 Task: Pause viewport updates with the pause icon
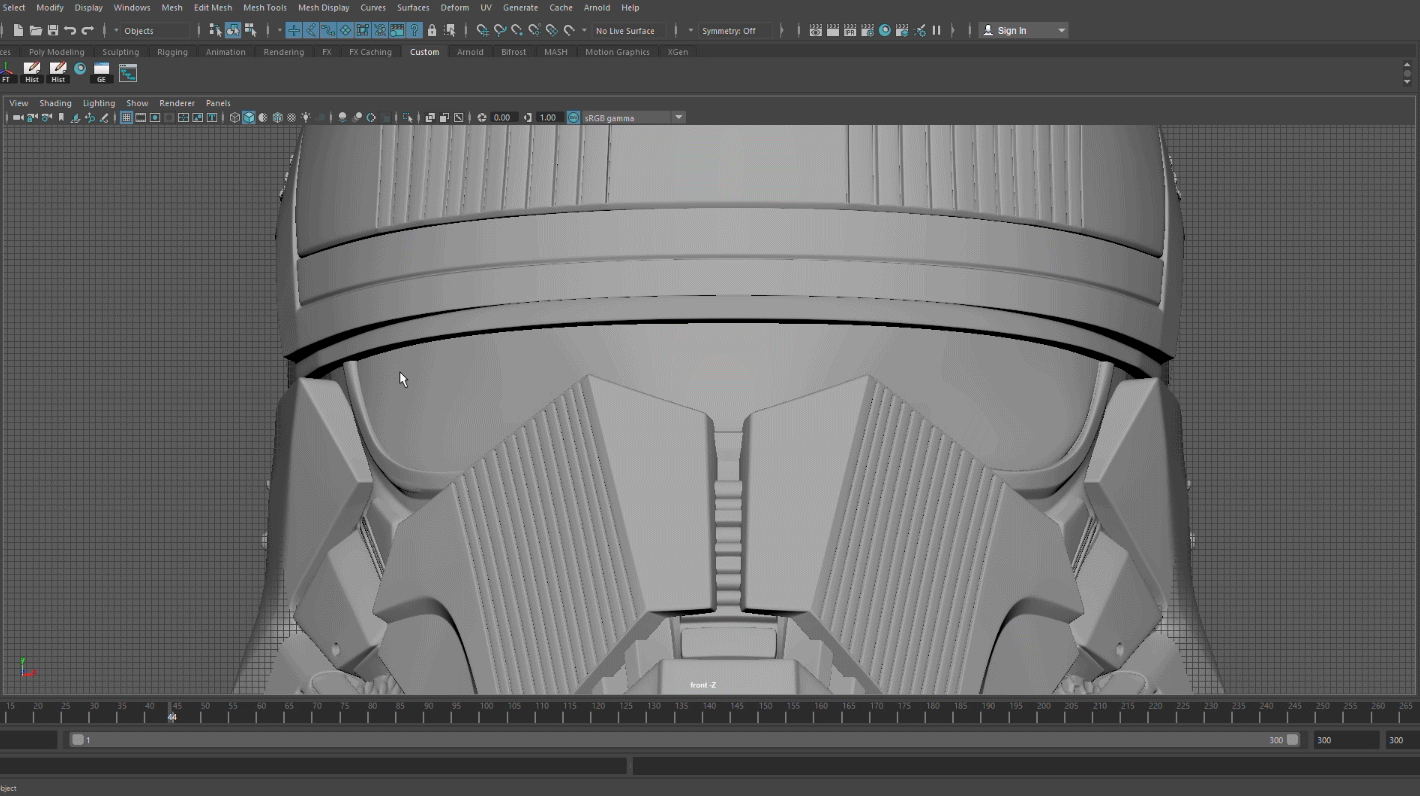[x=936, y=30]
